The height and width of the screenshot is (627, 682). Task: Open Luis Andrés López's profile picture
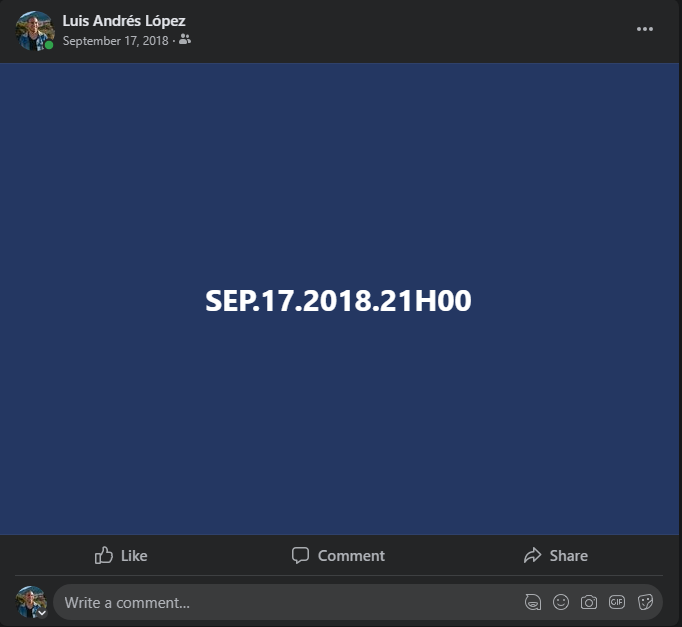click(x=35, y=30)
